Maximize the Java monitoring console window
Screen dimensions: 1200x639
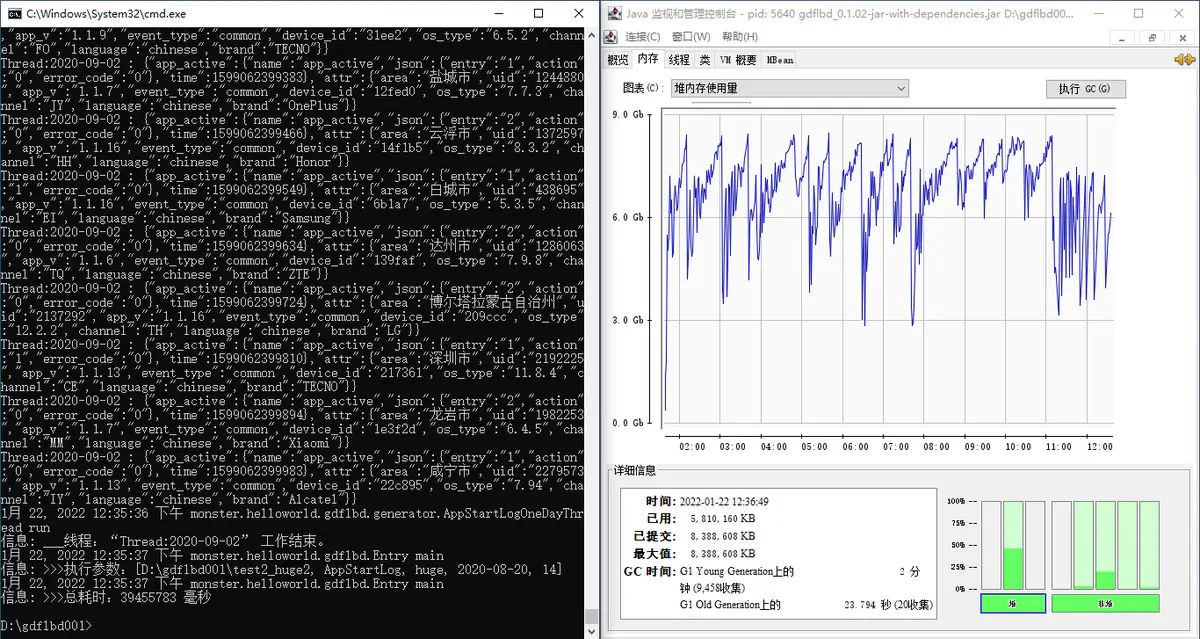coord(1138,14)
